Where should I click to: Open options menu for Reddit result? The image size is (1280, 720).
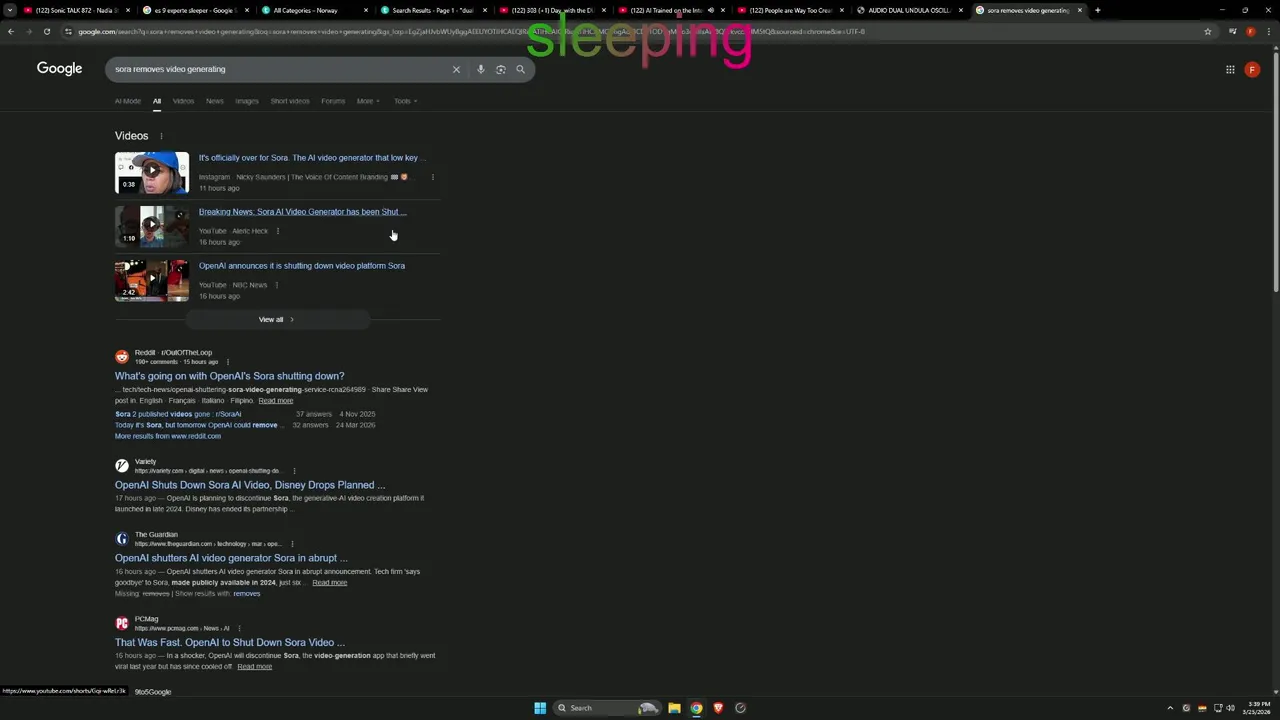[x=228, y=362]
